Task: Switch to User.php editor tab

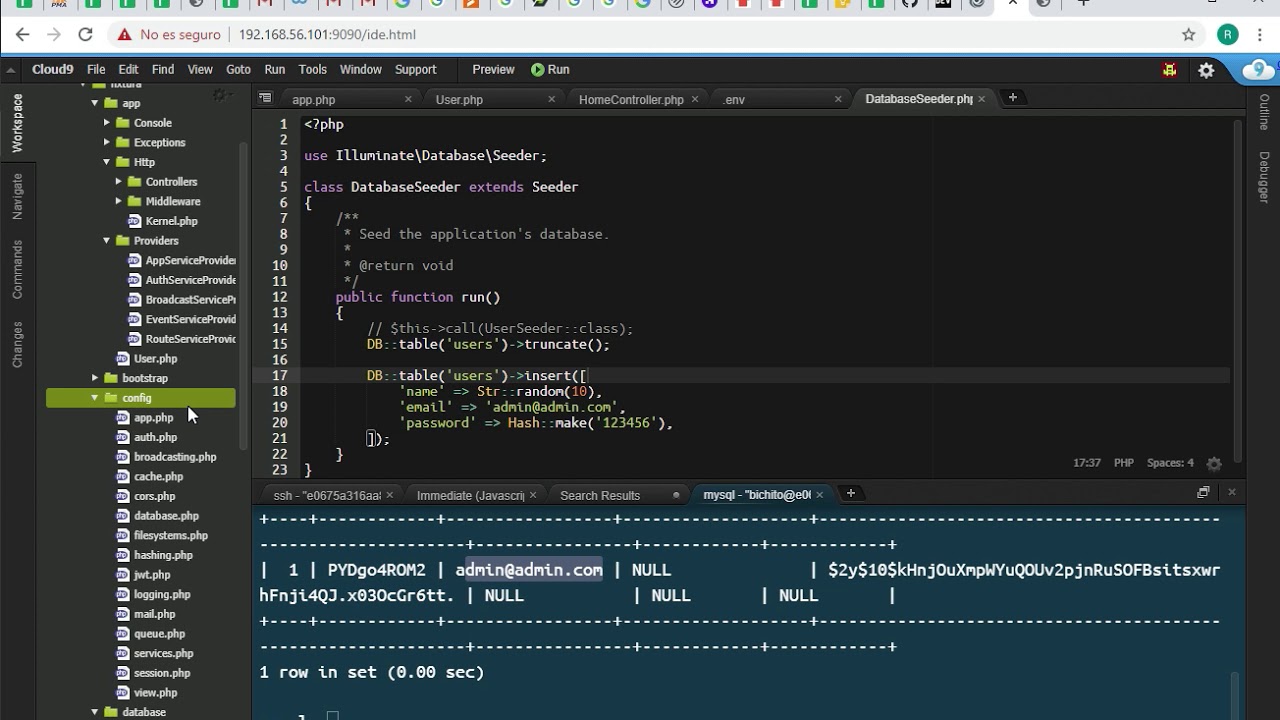Action: (x=459, y=100)
